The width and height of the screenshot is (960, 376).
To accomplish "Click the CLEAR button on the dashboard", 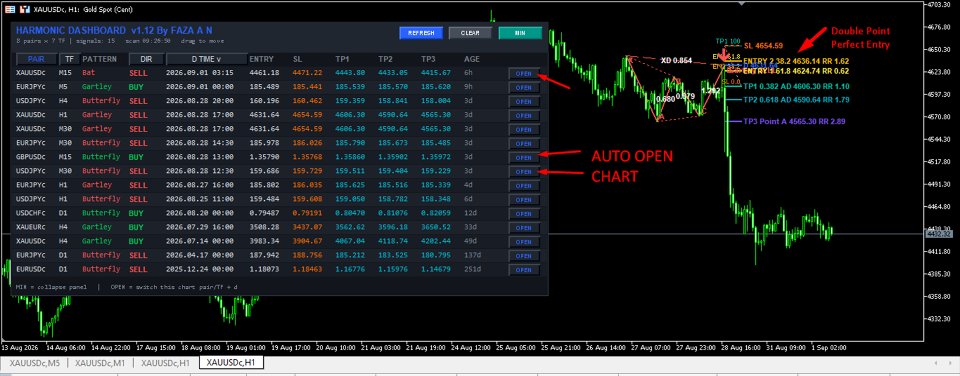I will coord(470,33).
